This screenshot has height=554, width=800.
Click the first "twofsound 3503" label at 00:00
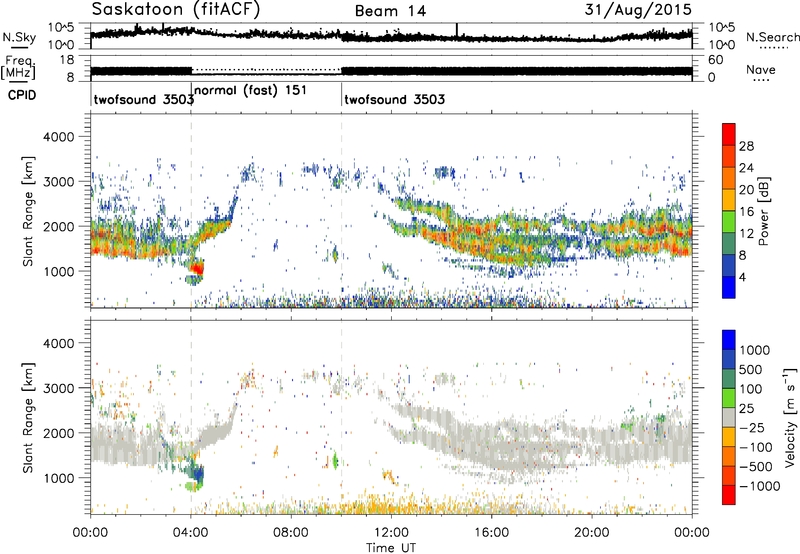point(144,99)
